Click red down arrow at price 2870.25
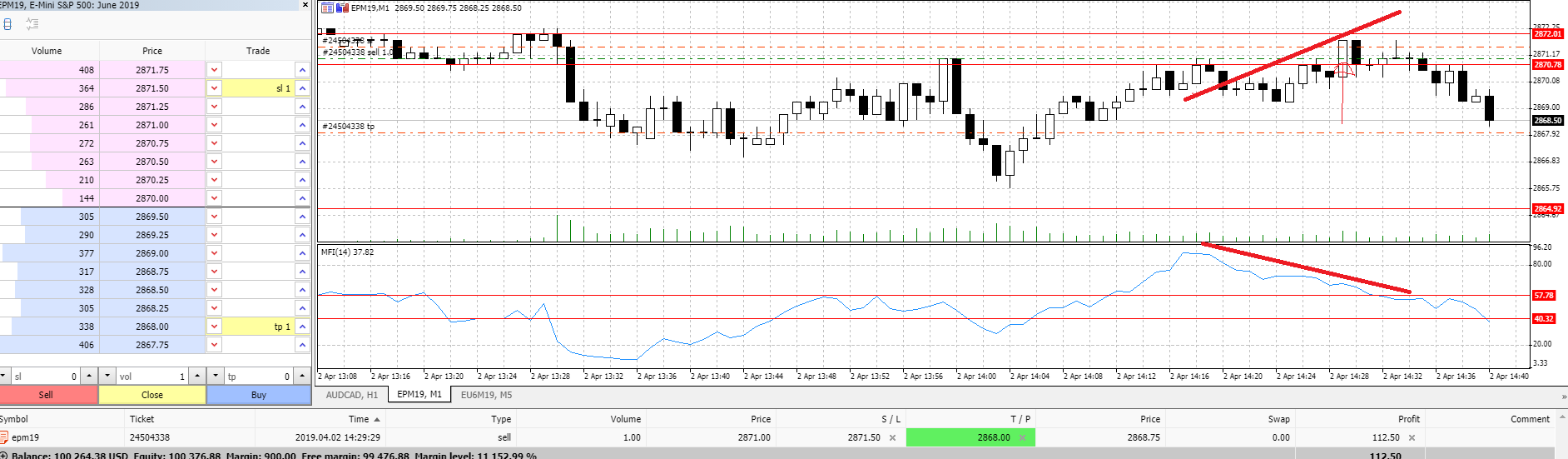This screenshot has height=459, width=1568. click(x=215, y=180)
